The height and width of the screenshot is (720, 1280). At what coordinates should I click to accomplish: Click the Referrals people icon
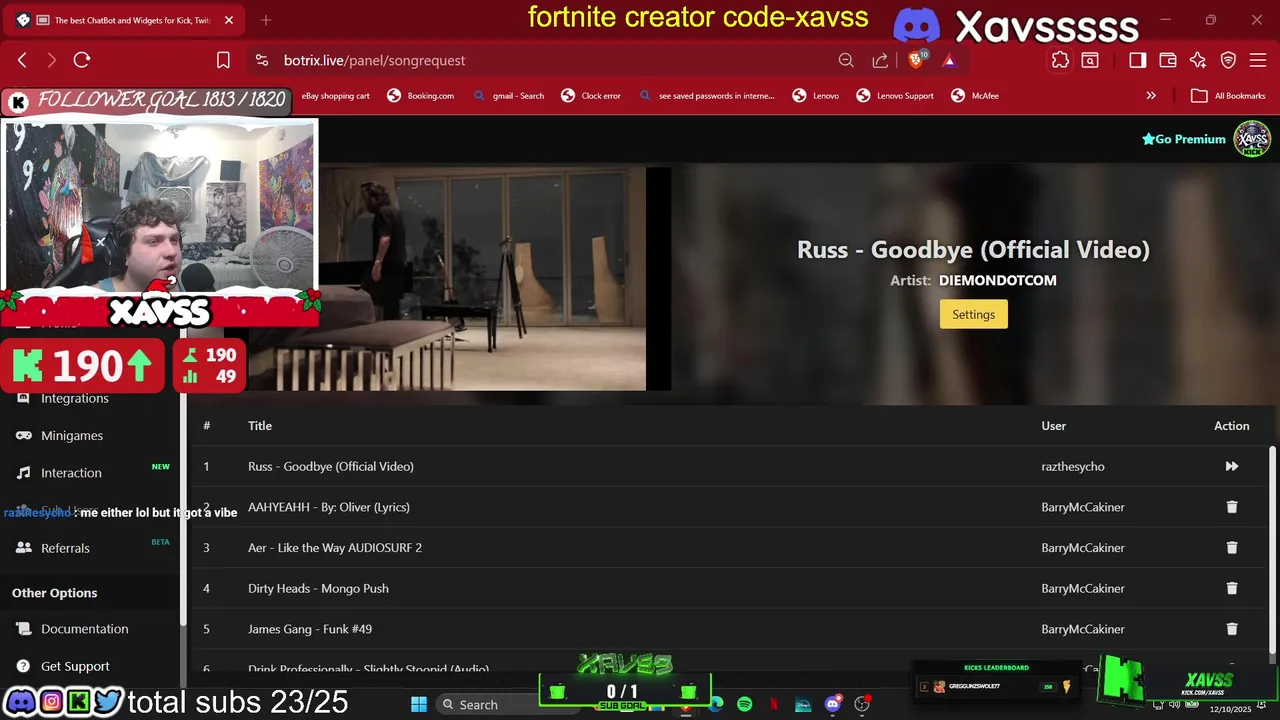[x=23, y=548]
